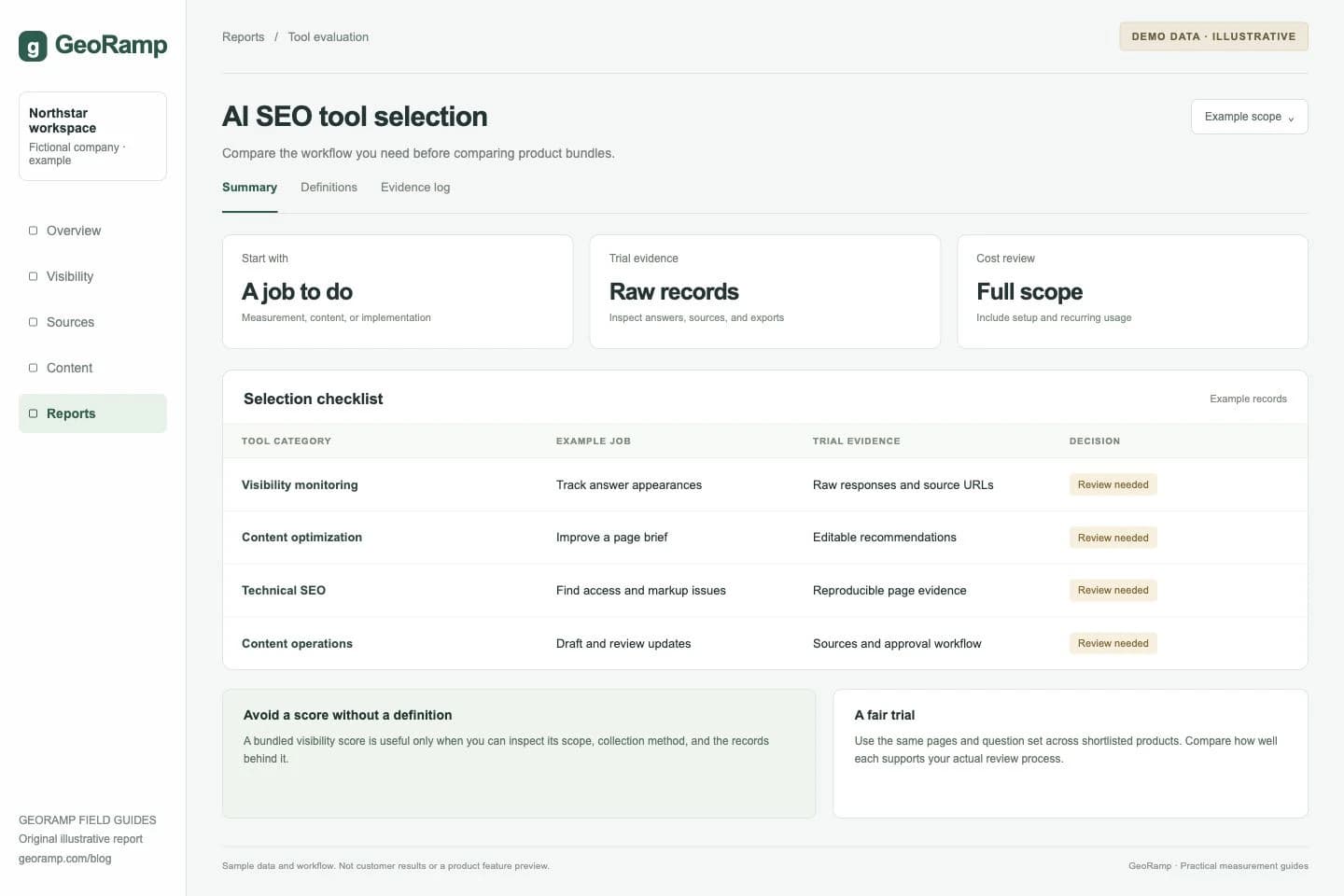Click the GeoRamp logo icon
This screenshot has height=896, width=1344.
[33, 46]
